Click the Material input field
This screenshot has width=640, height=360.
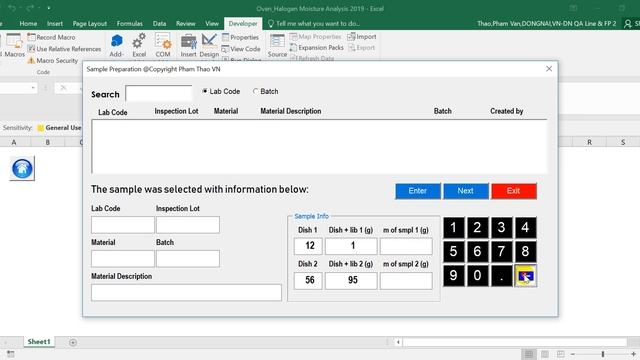tap(122, 259)
